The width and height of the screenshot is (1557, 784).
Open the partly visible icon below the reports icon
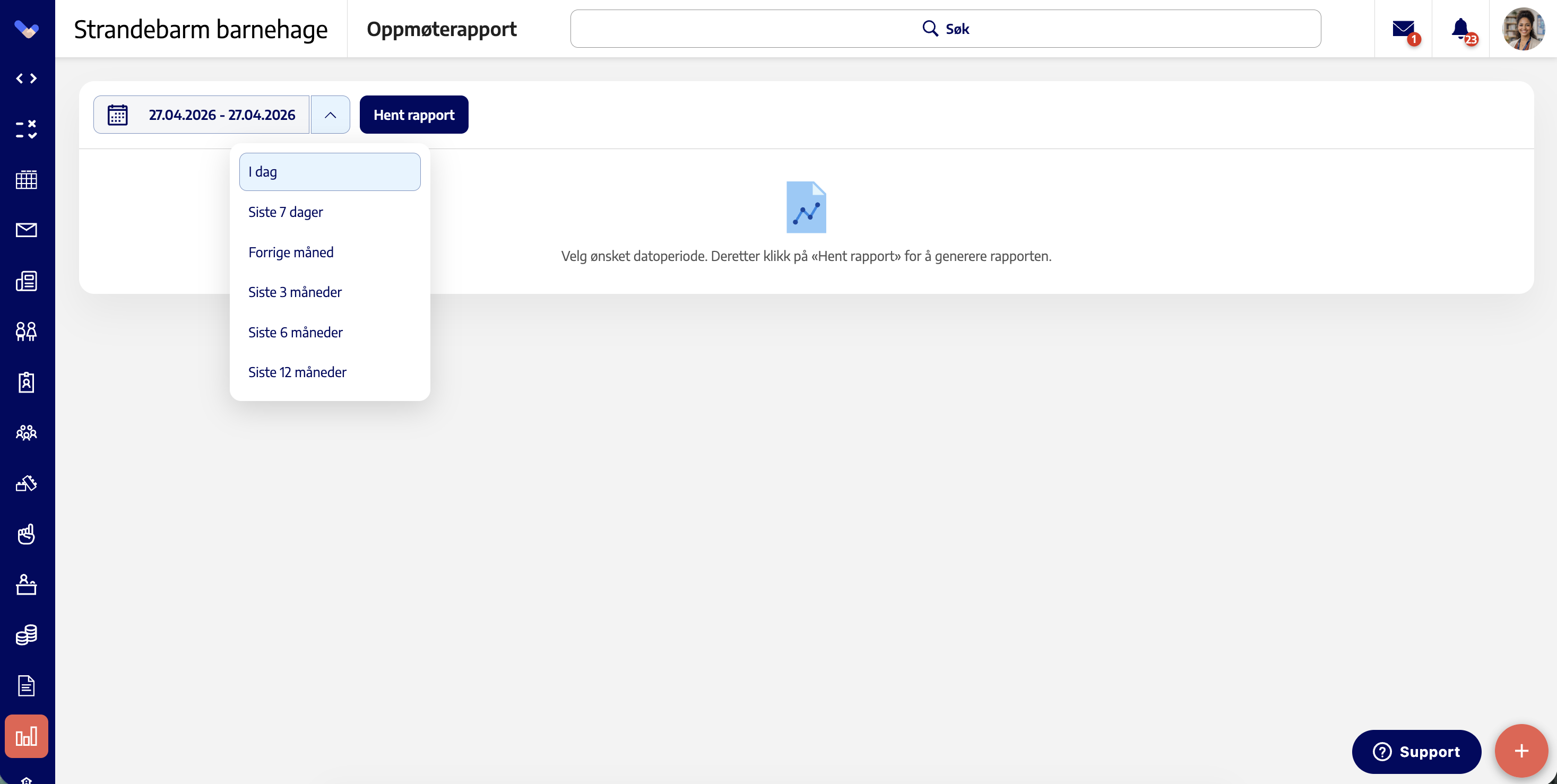click(27, 780)
